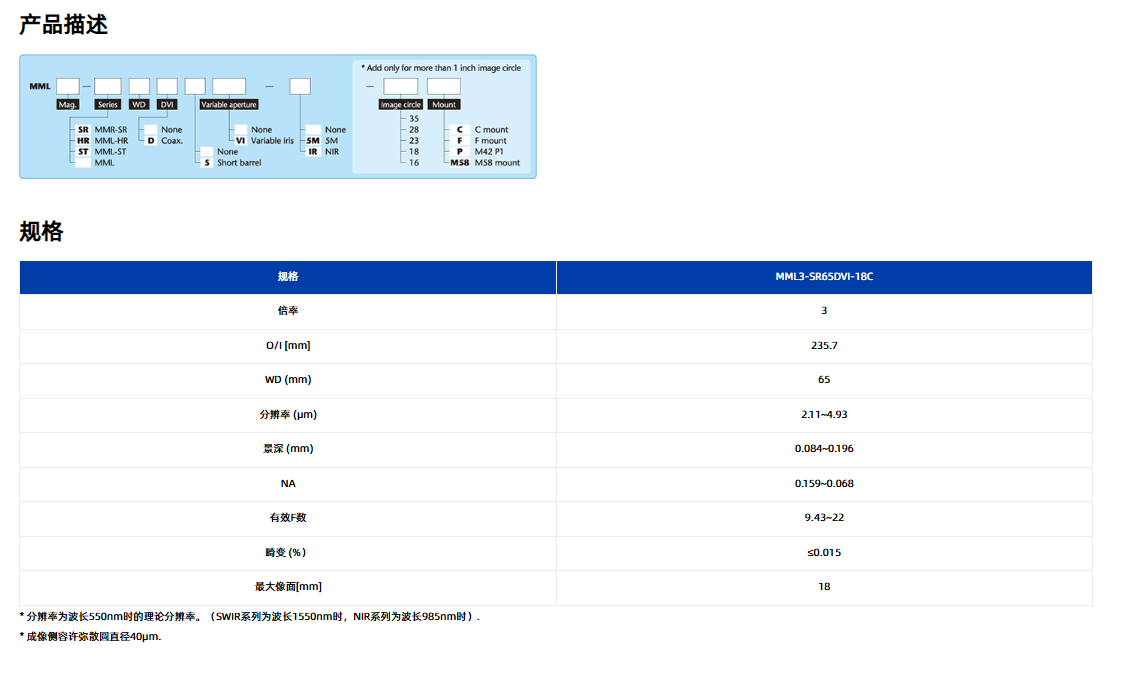Viewport: 1142px width, 684px height.
Task: Click the footnote about 550nm theoretical resolution
Action: [250, 617]
